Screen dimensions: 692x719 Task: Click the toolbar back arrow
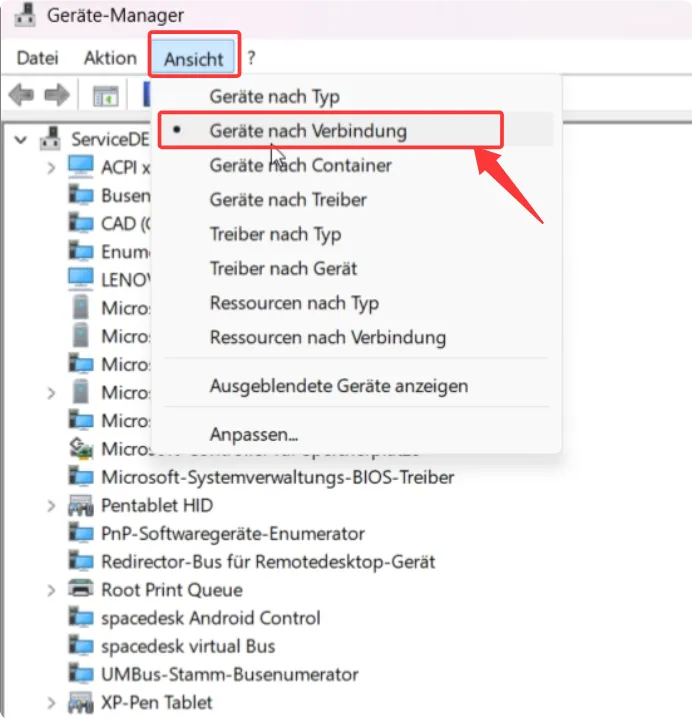(x=21, y=95)
